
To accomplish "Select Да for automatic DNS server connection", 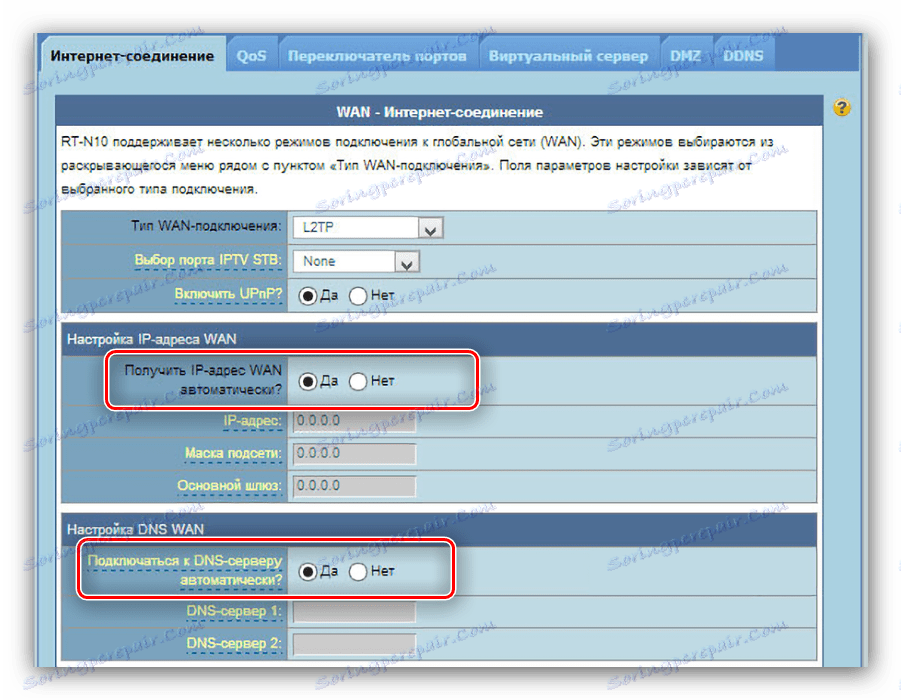I will coord(307,571).
